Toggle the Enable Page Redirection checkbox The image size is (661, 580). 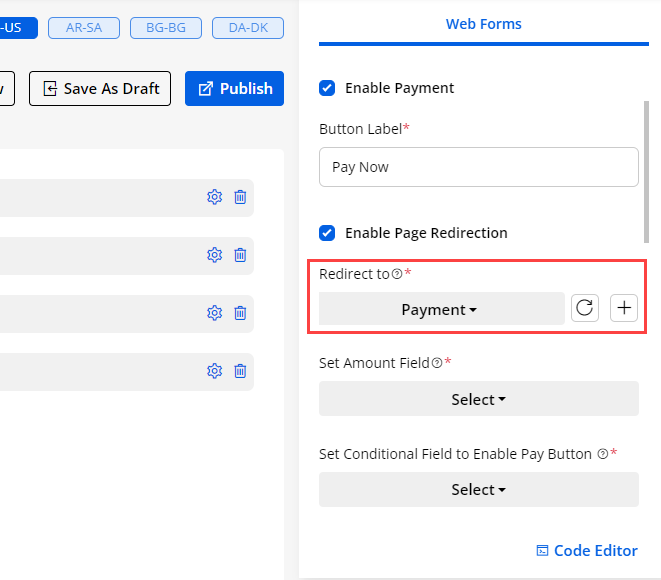(x=327, y=233)
